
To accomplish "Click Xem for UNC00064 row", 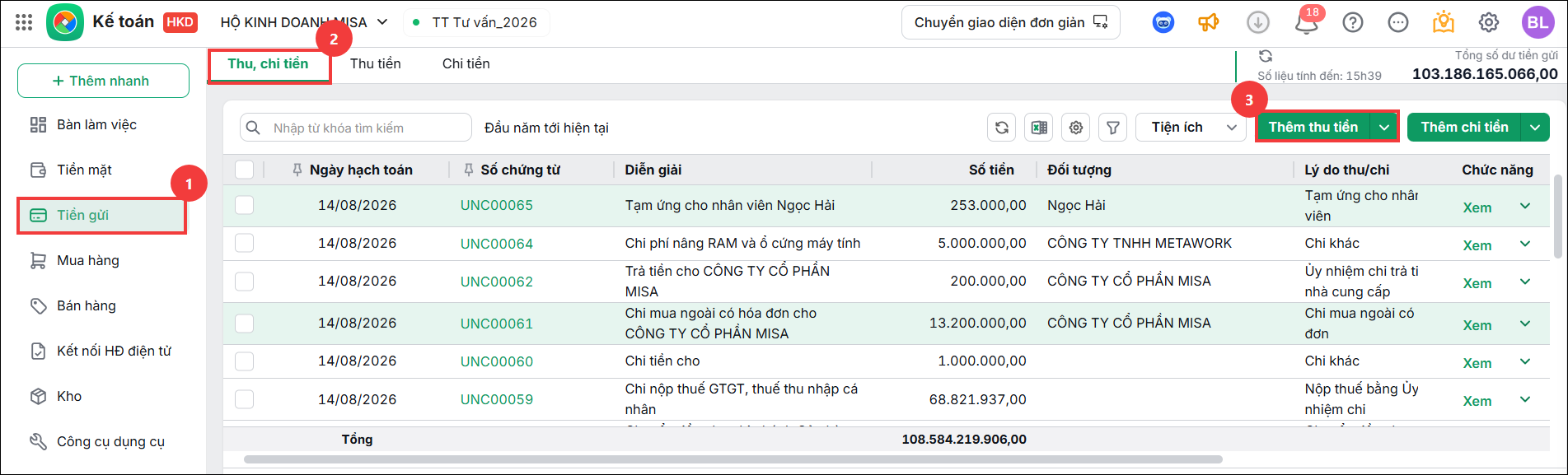I will pyautogui.click(x=1477, y=245).
